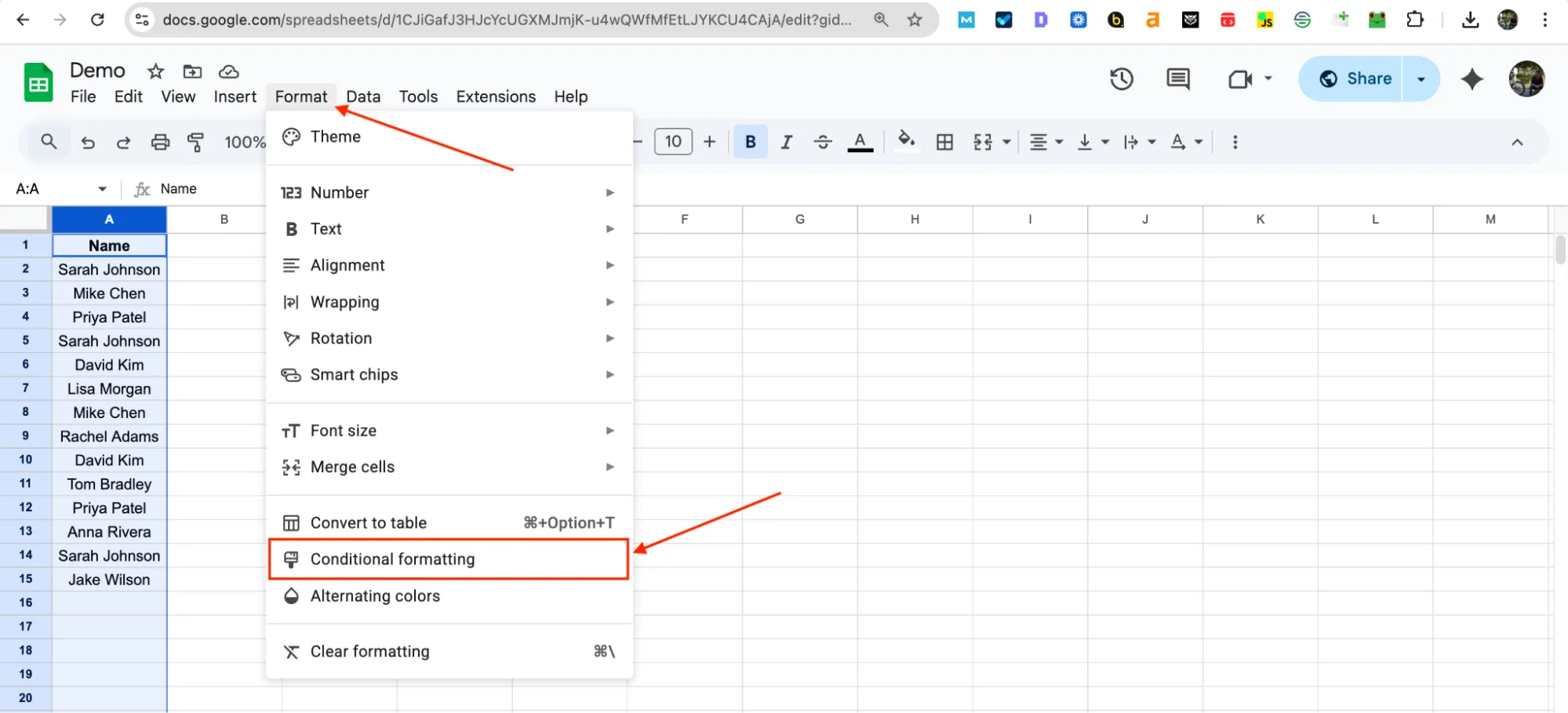Open the Text color picker
The height and width of the screenshot is (713, 1568).
(860, 142)
